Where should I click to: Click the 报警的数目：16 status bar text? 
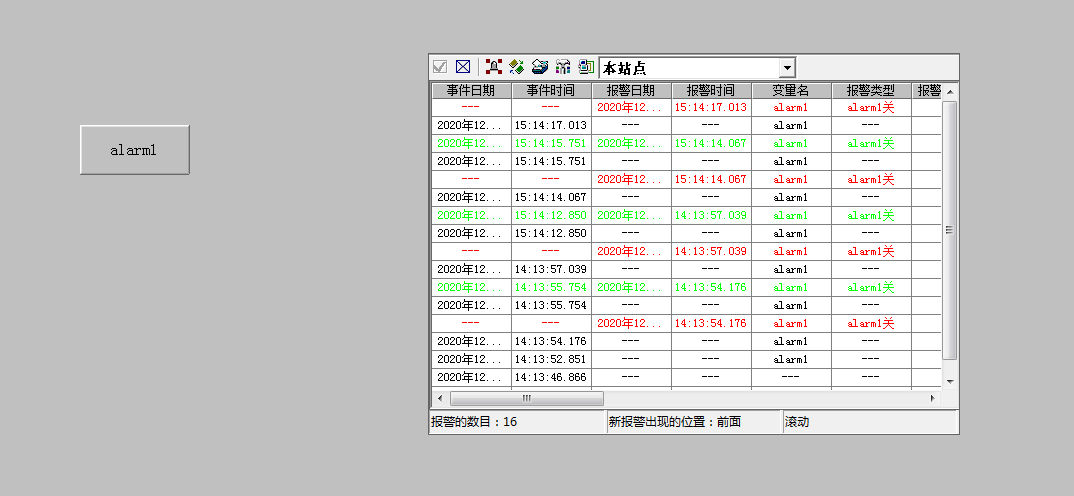pyautogui.click(x=474, y=422)
